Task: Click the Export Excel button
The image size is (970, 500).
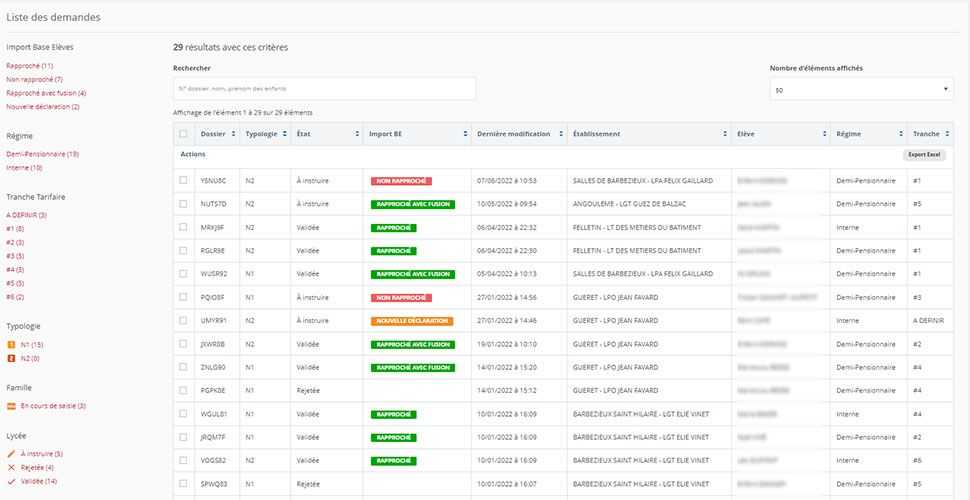Action: click(923, 155)
